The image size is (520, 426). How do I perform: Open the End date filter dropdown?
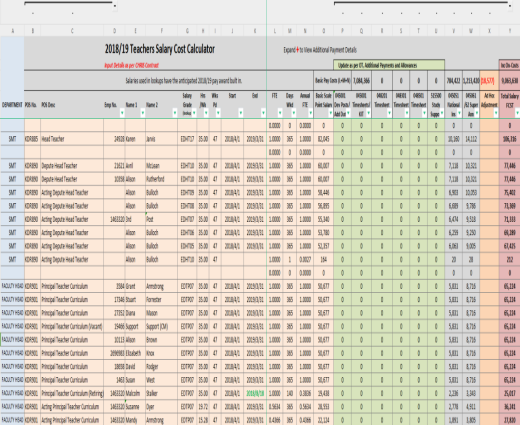click(263, 113)
